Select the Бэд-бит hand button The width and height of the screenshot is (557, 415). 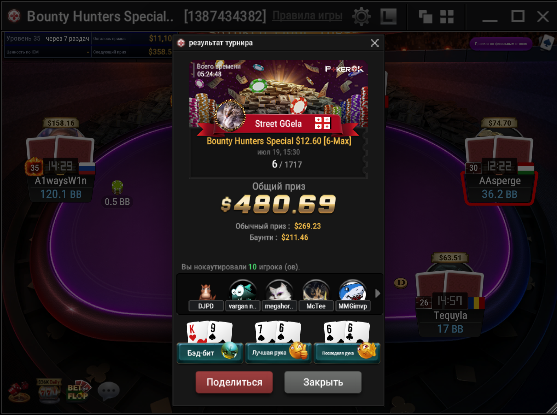tap(210, 352)
